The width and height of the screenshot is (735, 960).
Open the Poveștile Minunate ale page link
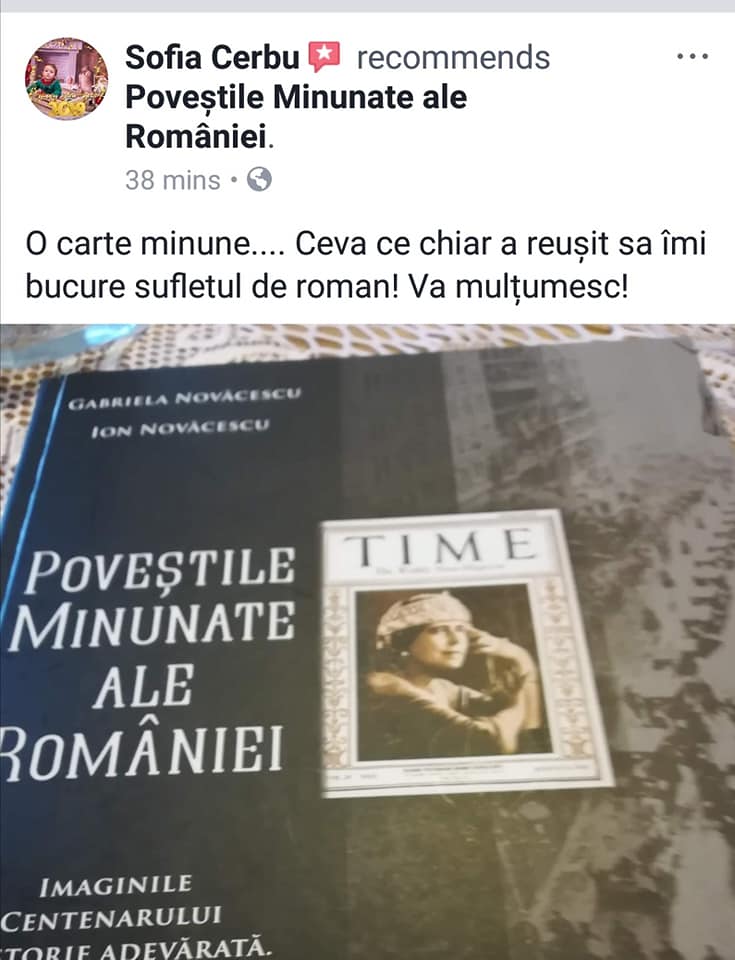click(x=296, y=97)
